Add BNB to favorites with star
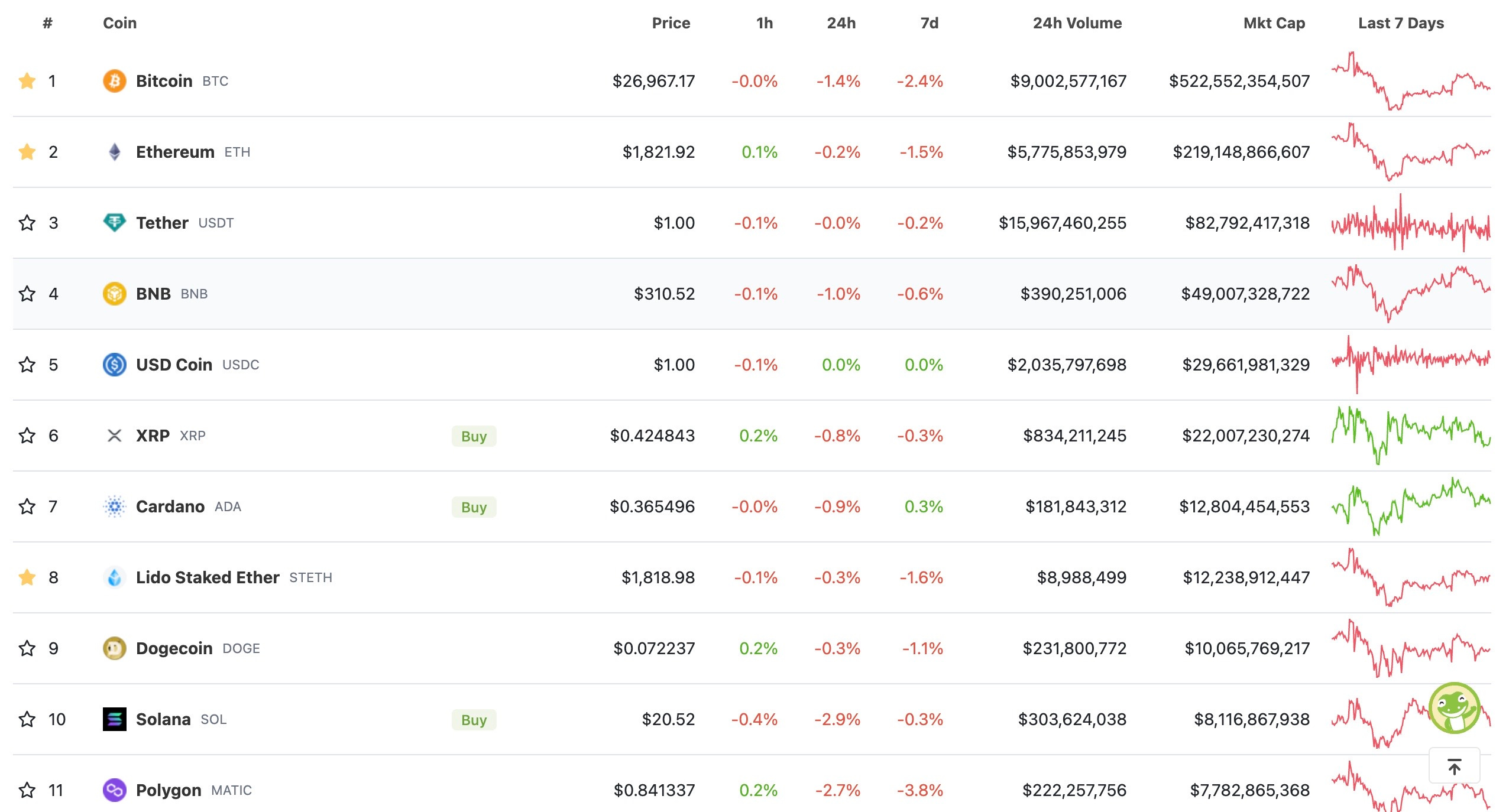 (x=27, y=294)
